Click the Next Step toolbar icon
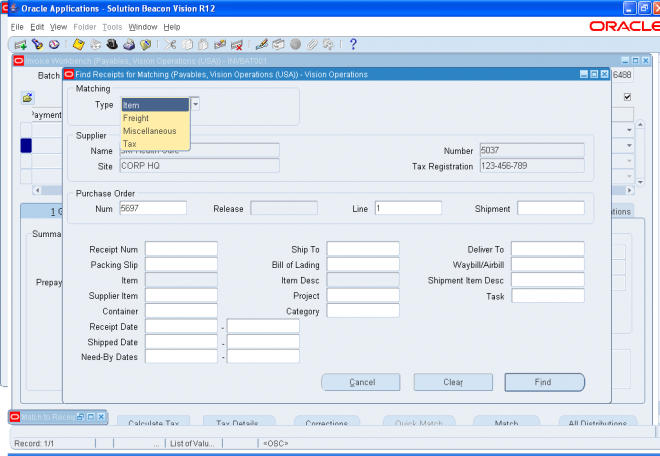Viewport: 660px width, 456px height. click(96, 44)
